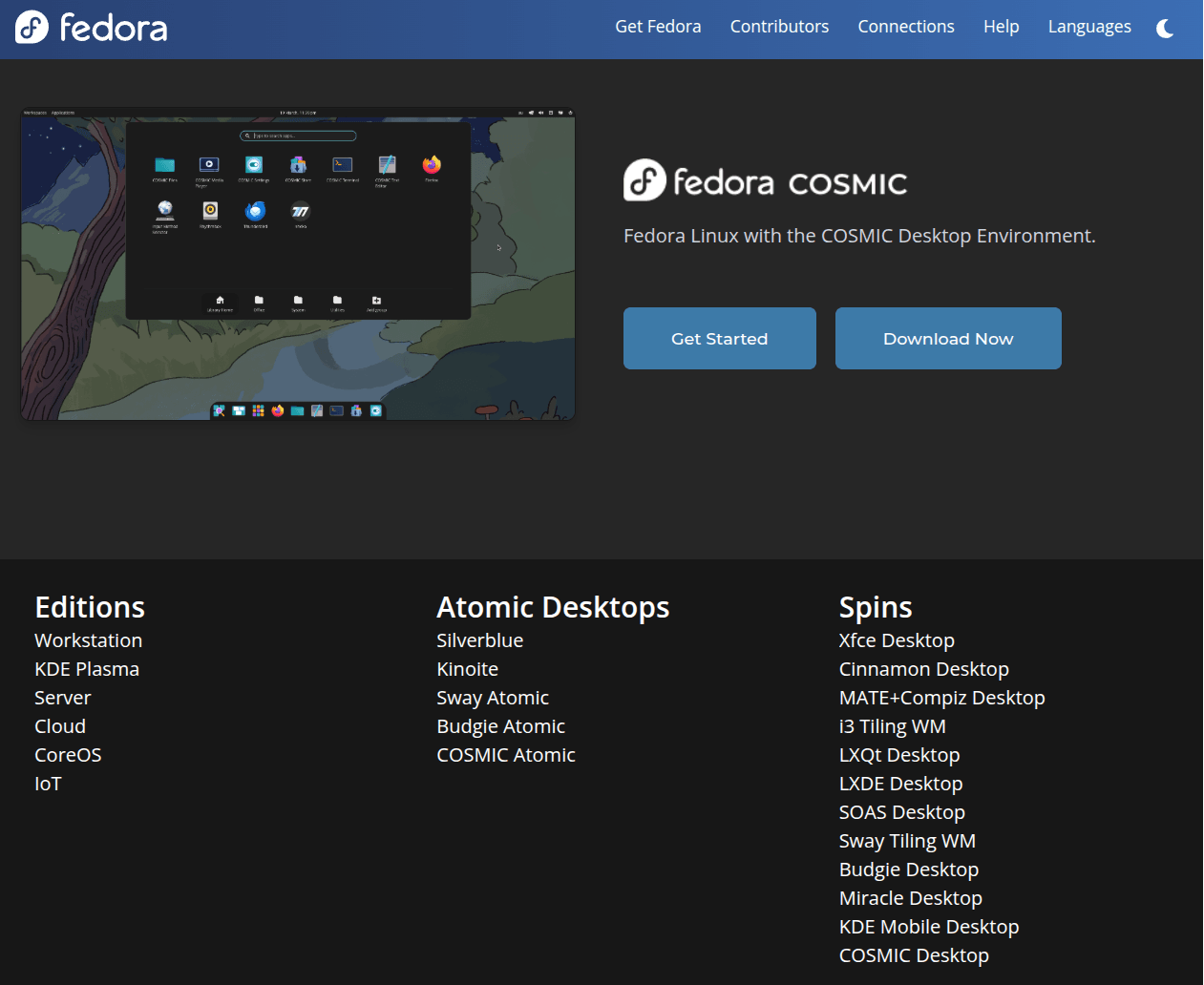Open the MATE+Compiz Desktop link

(x=942, y=698)
